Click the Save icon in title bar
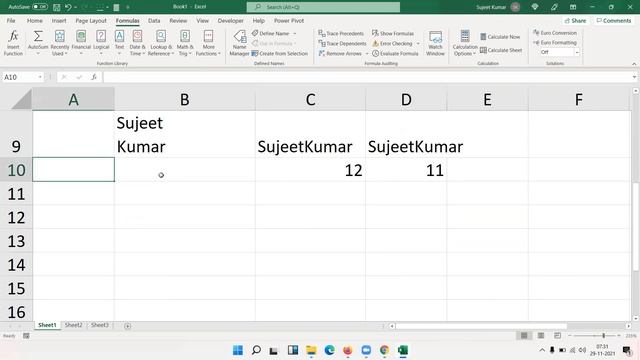640x360 pixels. [x=57, y=7]
